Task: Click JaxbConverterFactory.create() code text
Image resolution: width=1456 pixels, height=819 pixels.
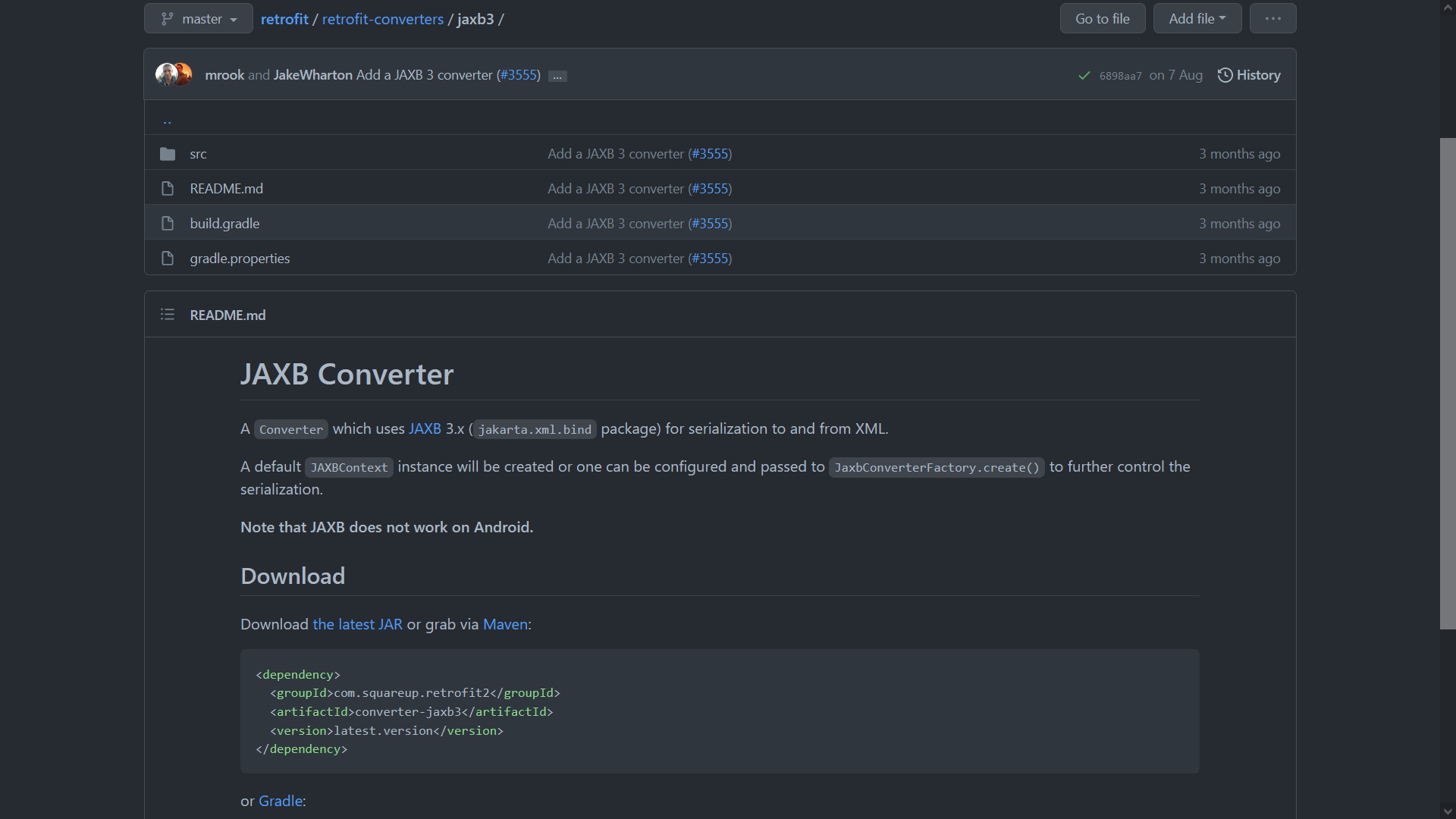Action: (937, 467)
